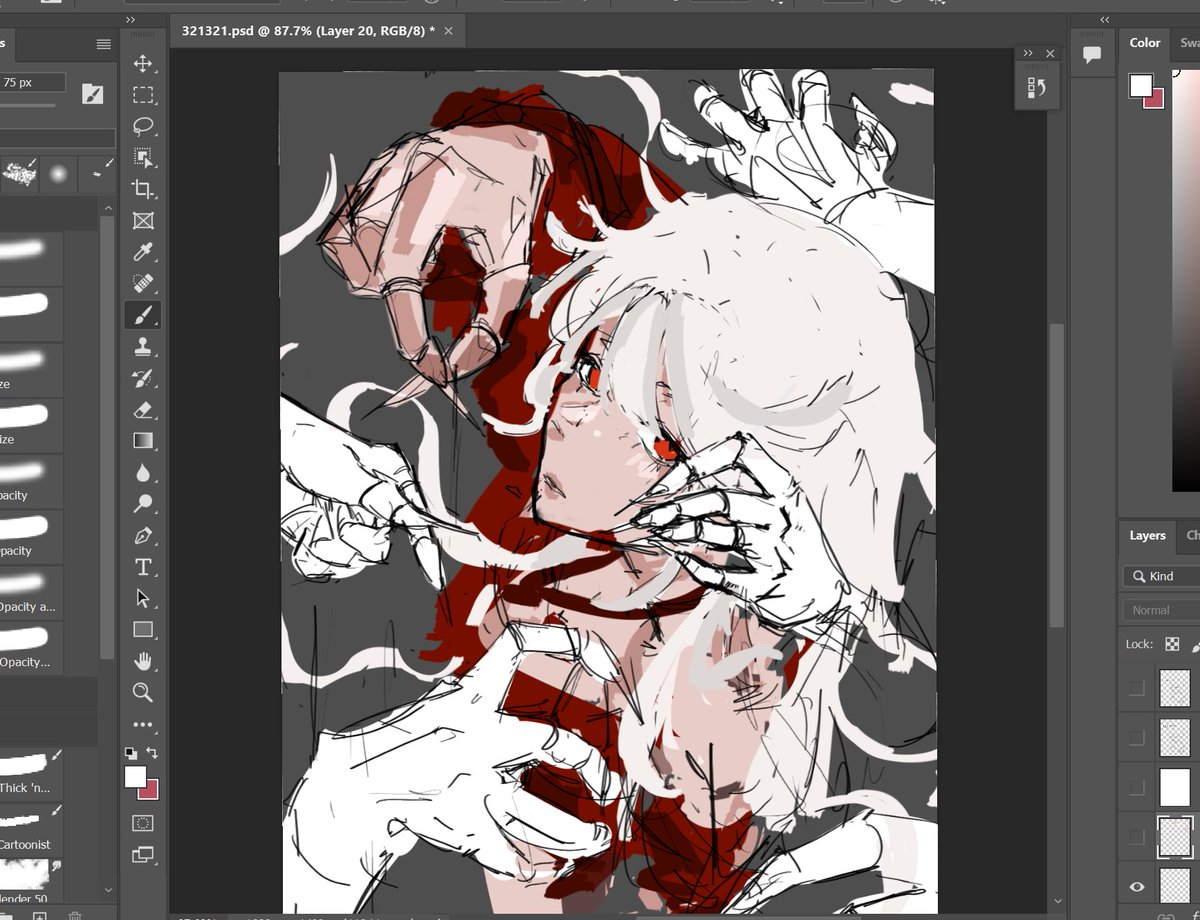
Task: Click the Color panel foreground swatch
Action: click(x=1140, y=85)
